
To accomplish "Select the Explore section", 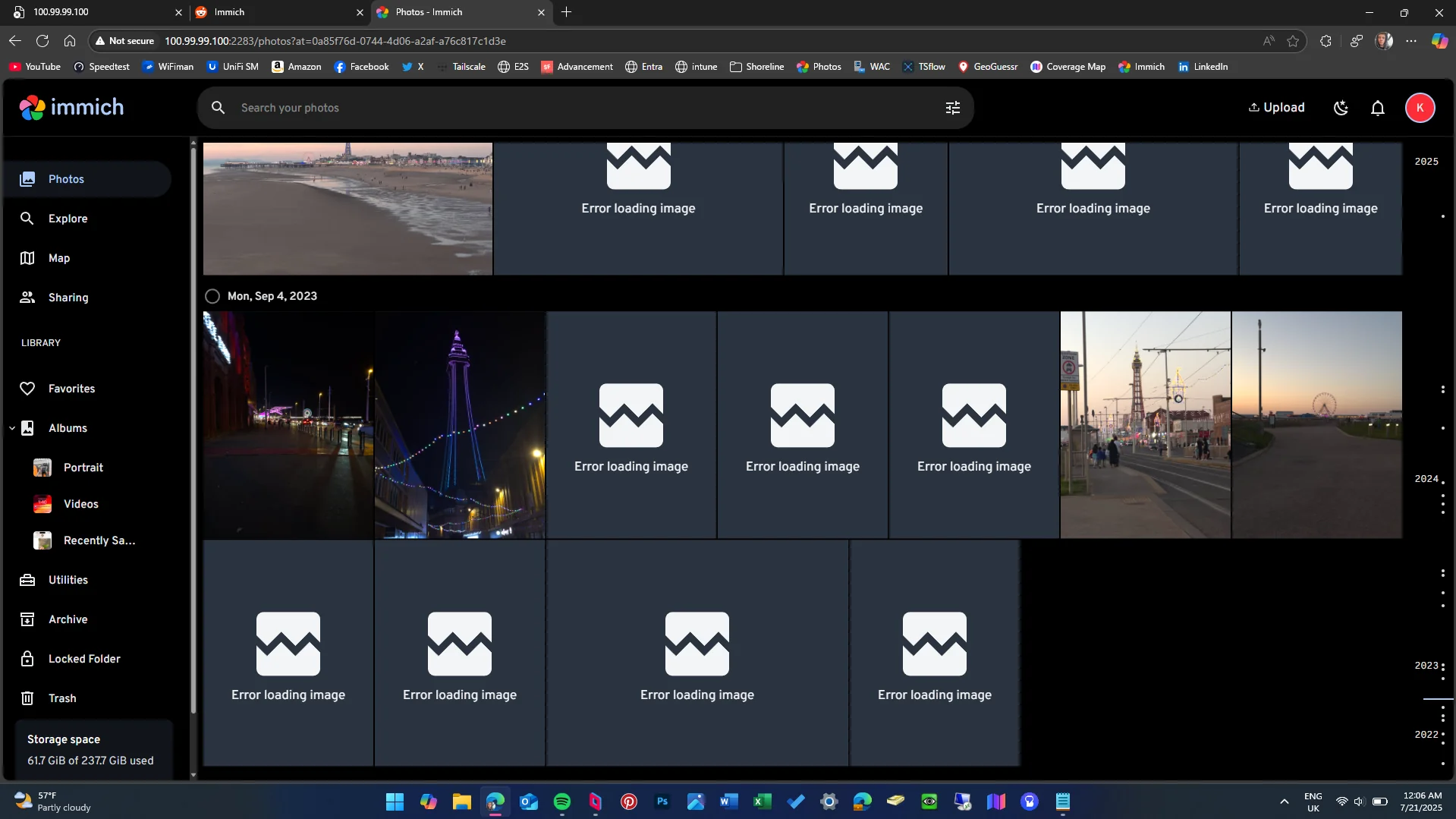I will coord(67,218).
